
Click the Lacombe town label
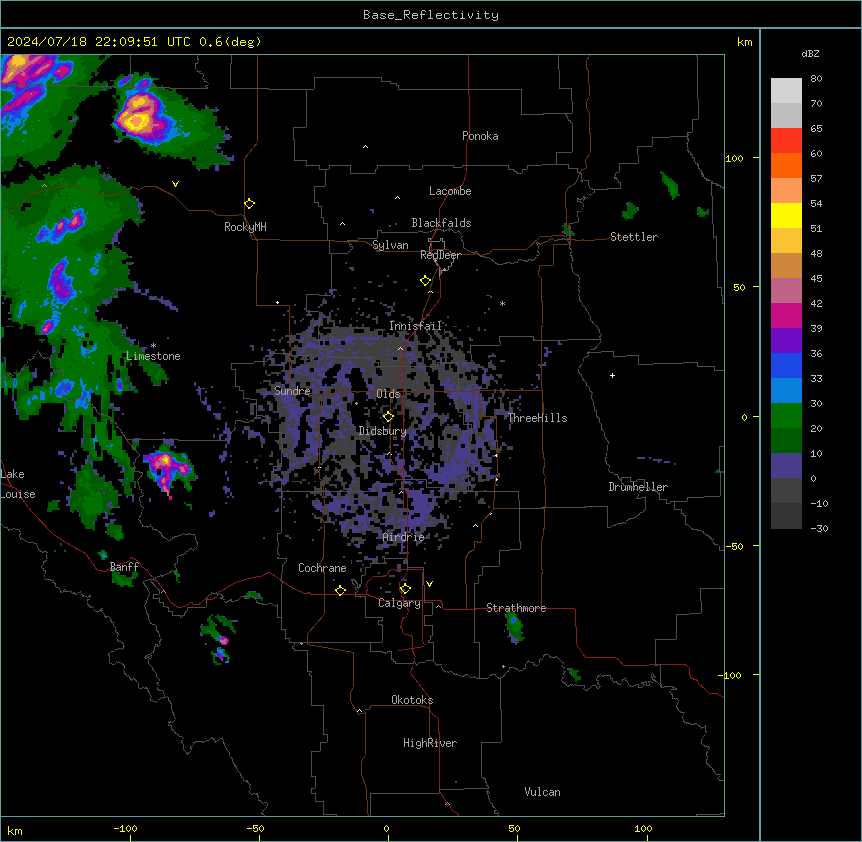[450, 191]
